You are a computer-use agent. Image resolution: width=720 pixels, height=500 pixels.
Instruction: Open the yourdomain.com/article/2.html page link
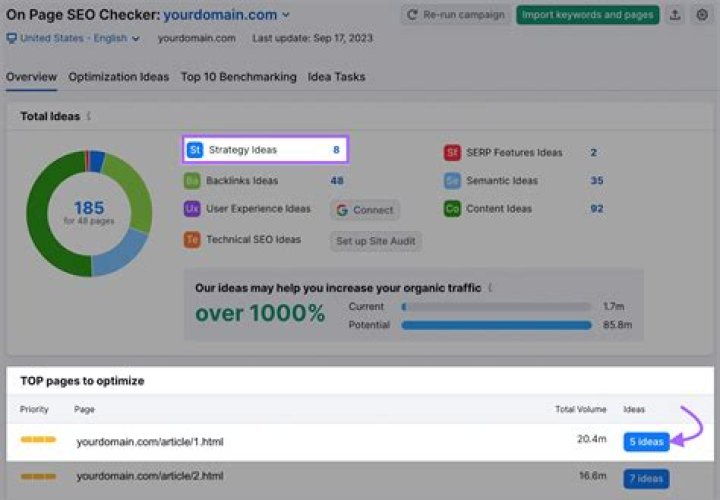point(150,476)
